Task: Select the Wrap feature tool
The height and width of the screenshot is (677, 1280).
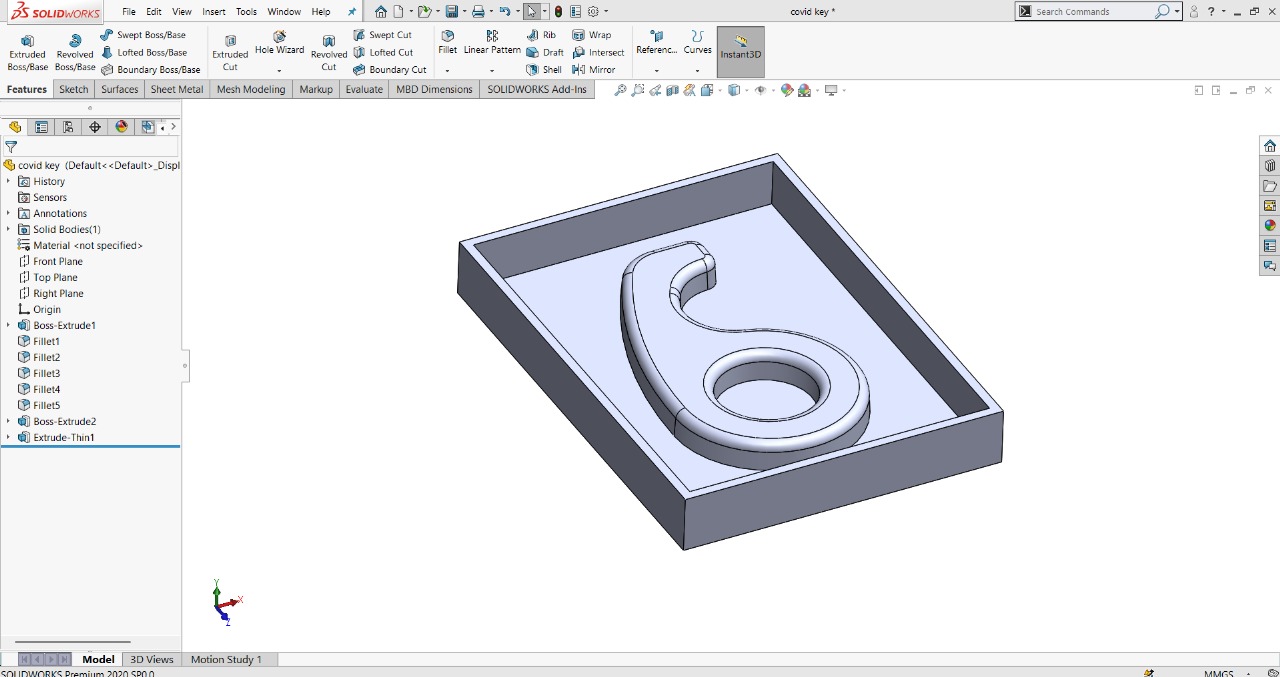Action: [x=592, y=35]
